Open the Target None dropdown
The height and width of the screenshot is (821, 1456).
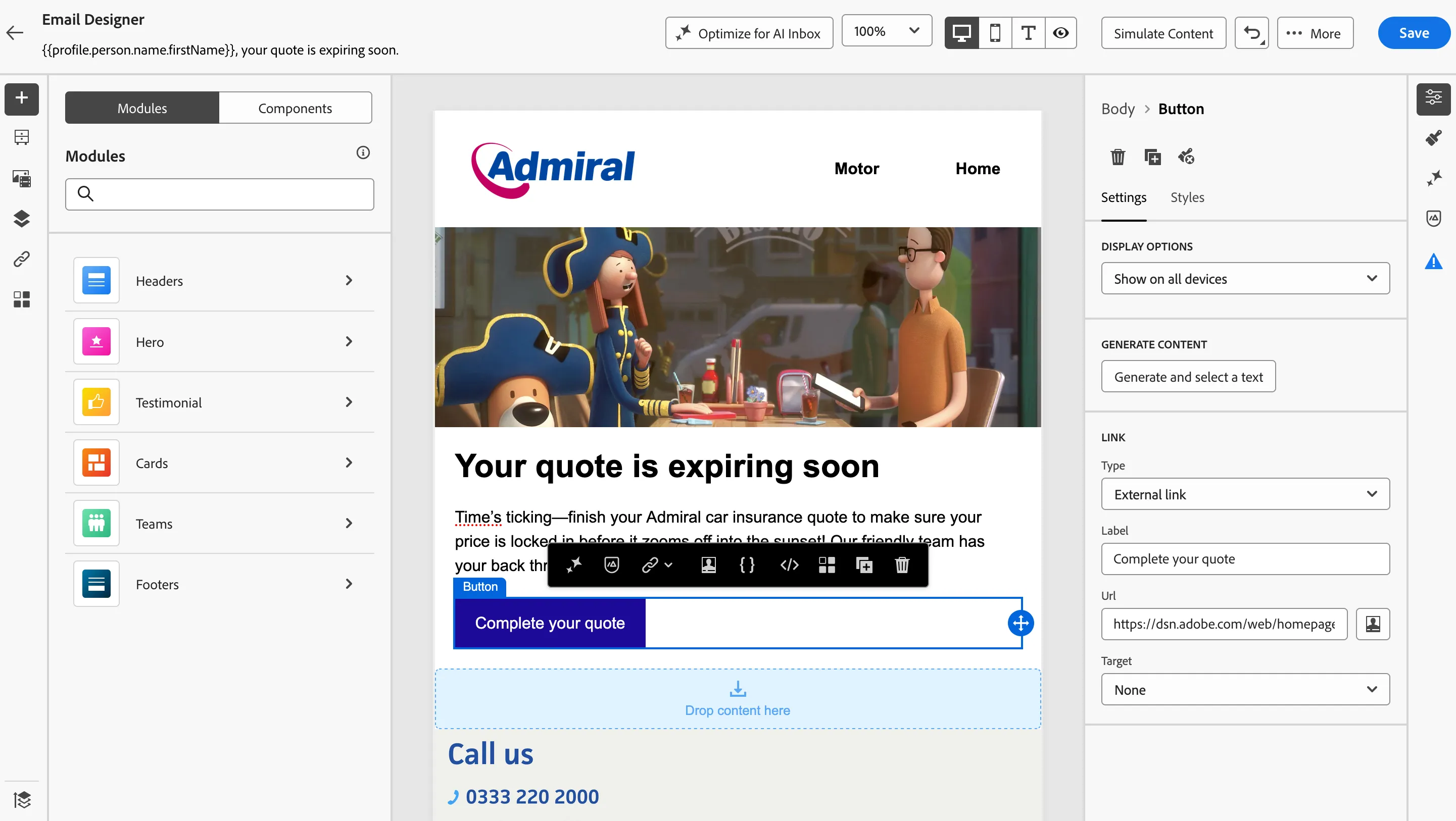tap(1245, 689)
